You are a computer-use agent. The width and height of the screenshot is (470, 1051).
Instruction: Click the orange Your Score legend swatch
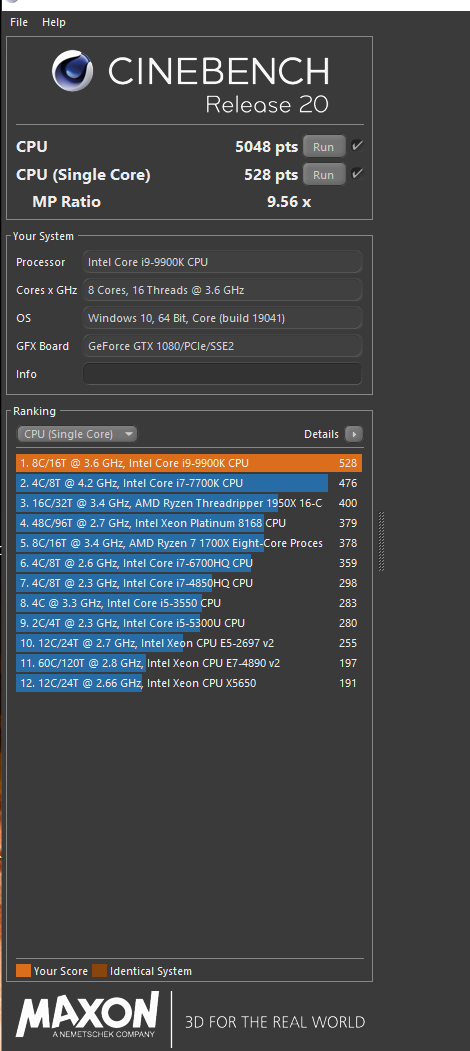23,971
